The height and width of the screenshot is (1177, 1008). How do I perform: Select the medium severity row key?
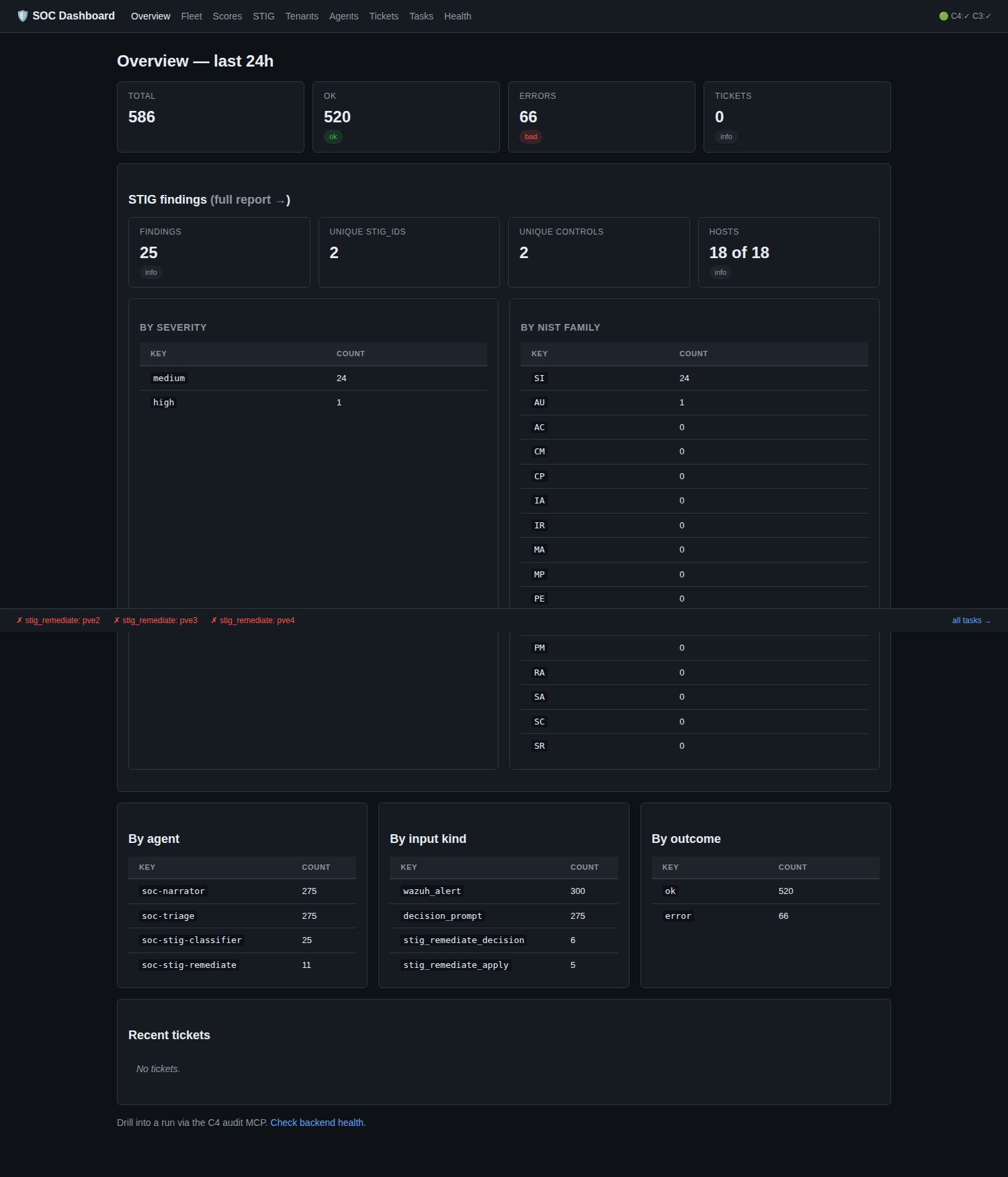click(169, 378)
